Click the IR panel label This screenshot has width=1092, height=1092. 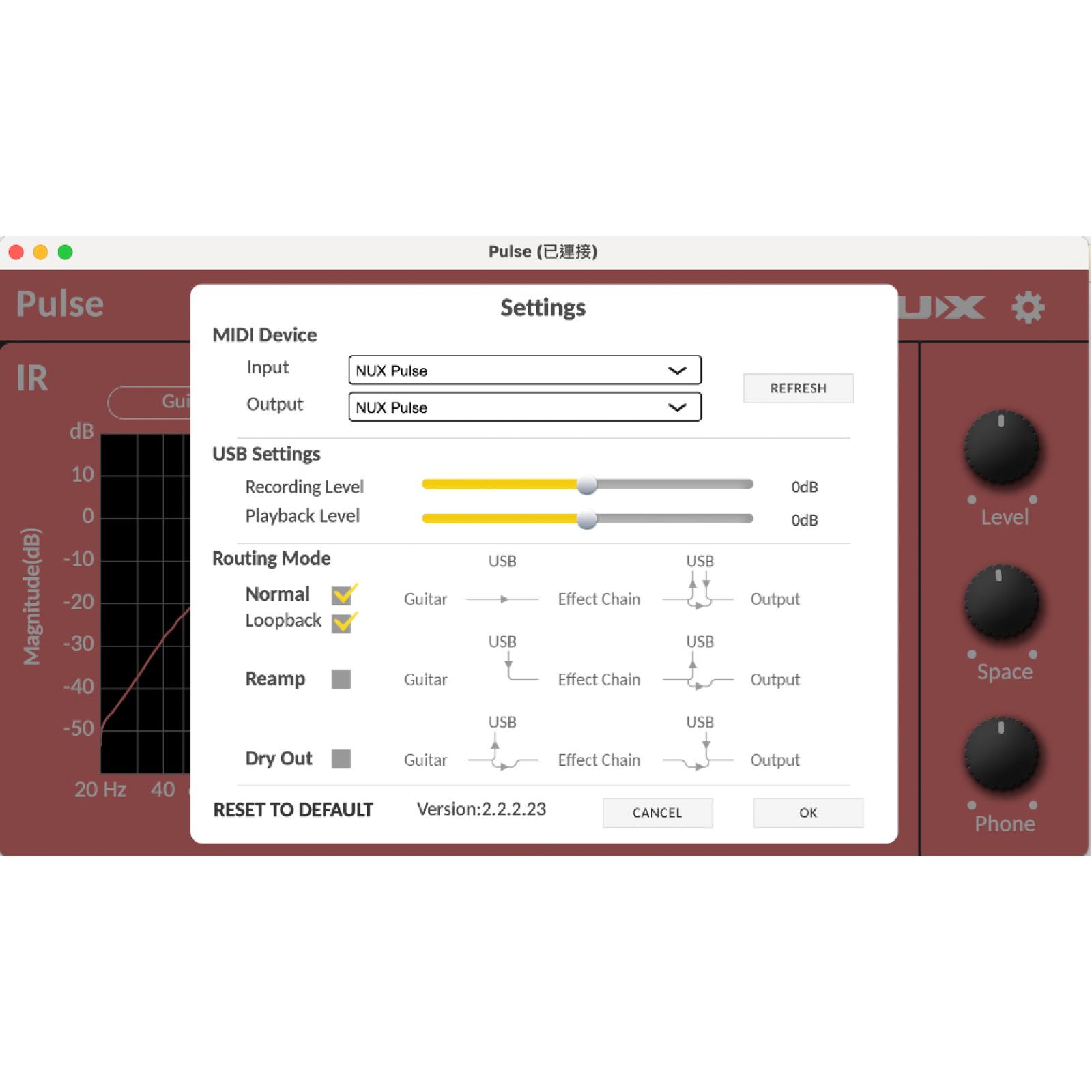point(32,378)
